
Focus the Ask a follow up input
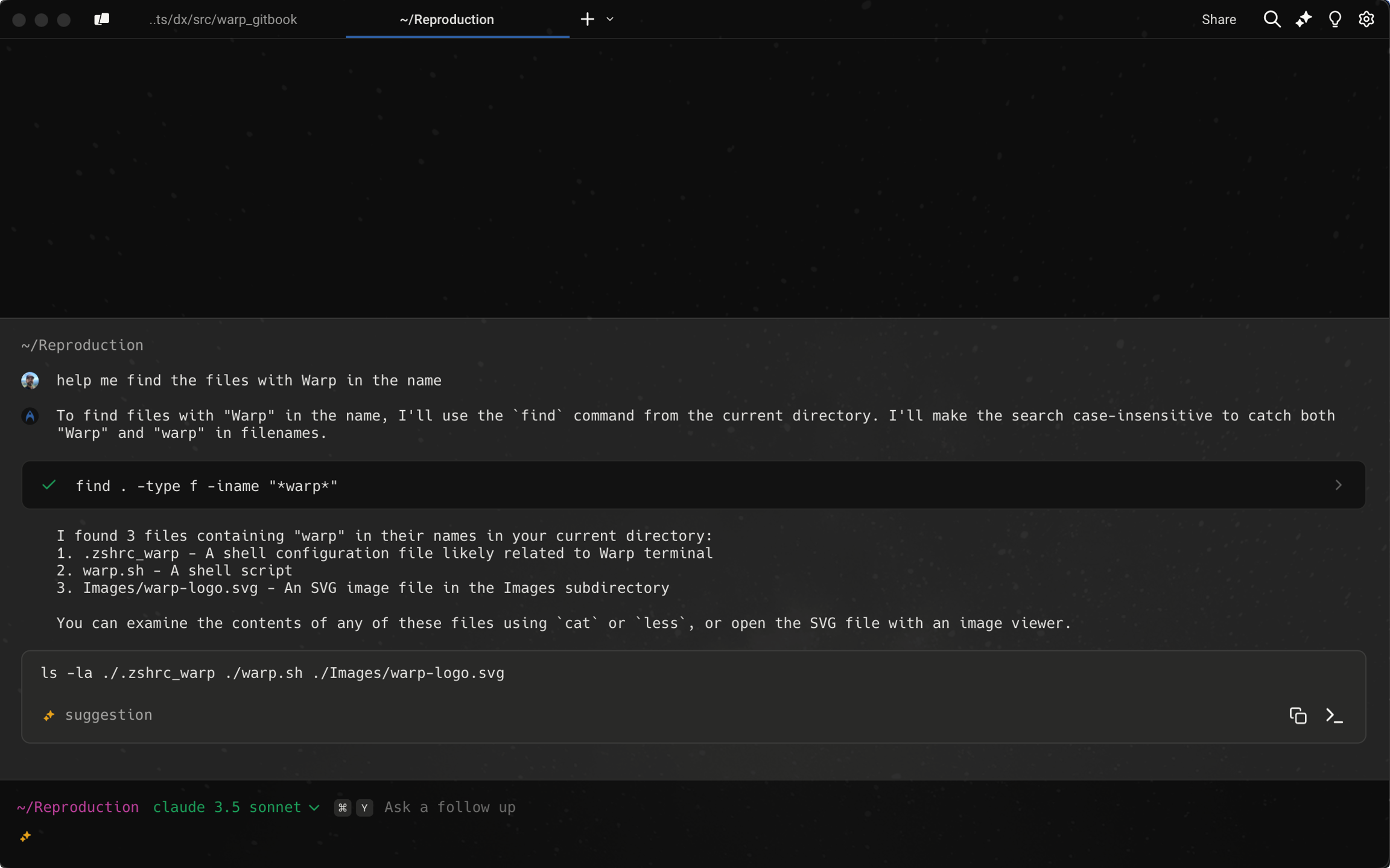[x=450, y=807]
